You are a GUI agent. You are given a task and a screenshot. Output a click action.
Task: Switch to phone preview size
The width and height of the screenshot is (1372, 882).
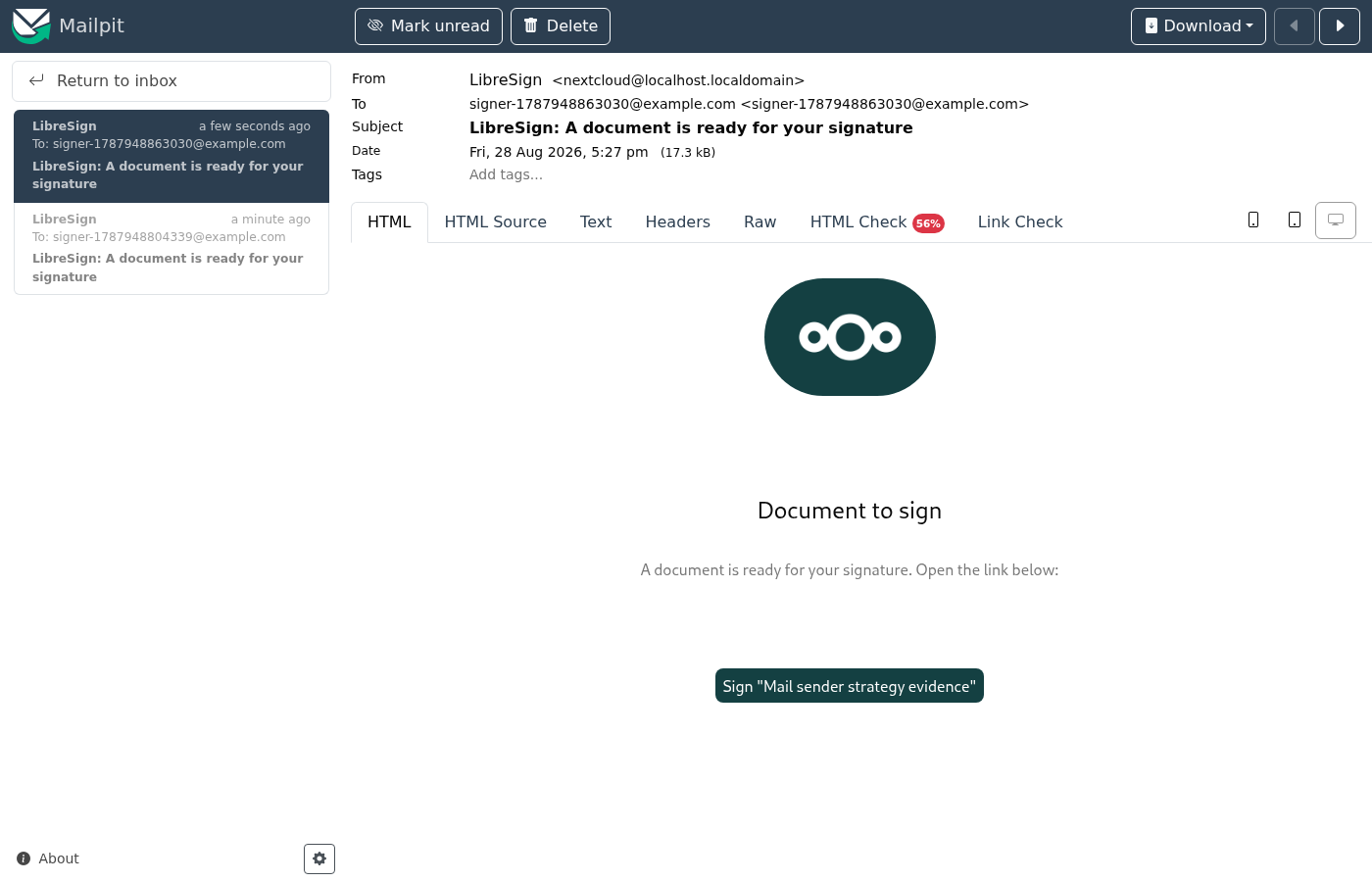1253,220
